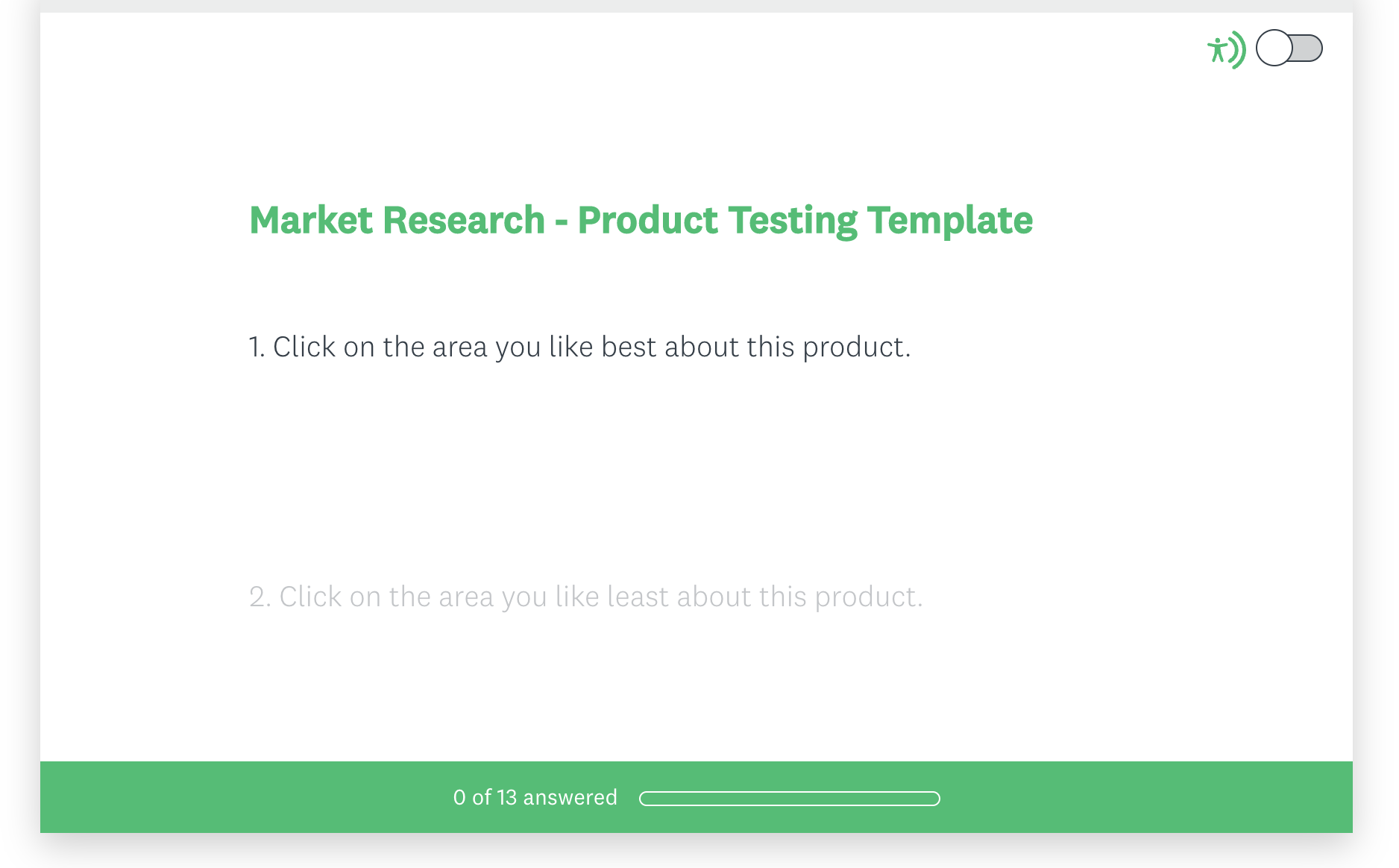1399x868 pixels.
Task: Click the green screen reader accessibility icon
Action: pos(1227,50)
